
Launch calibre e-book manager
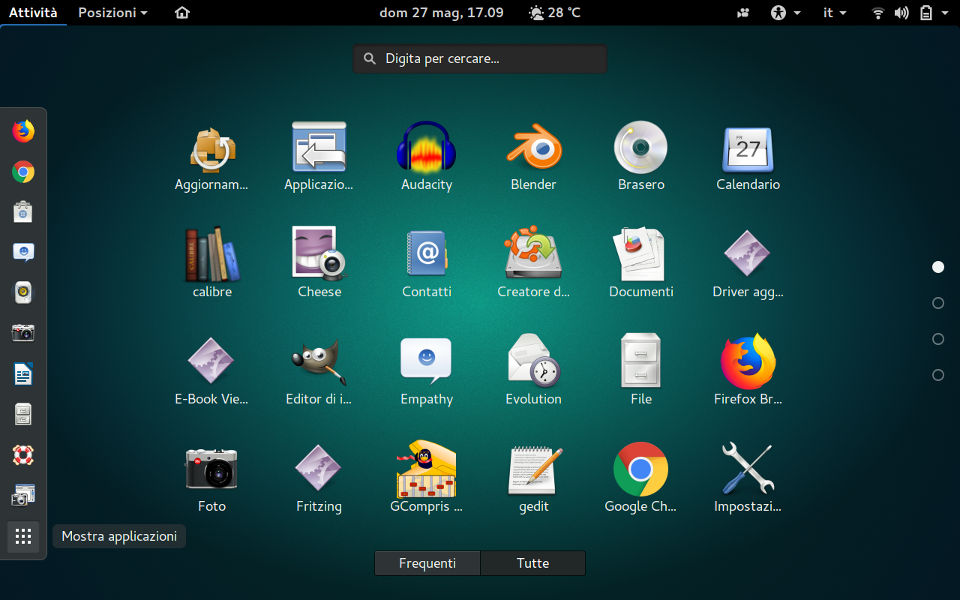(212, 265)
